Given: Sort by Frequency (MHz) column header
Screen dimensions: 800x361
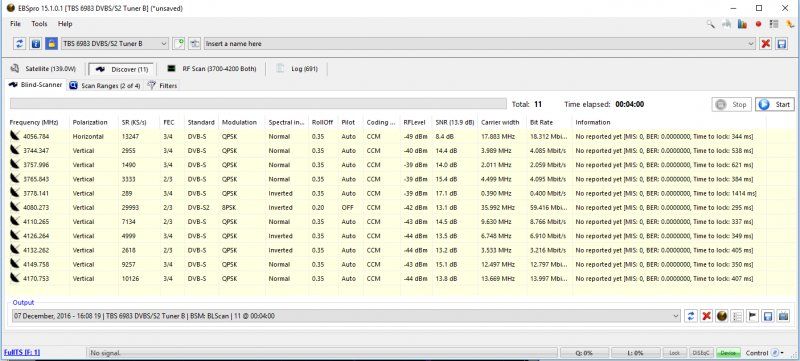Looking at the screenshot, I should click(34, 122).
